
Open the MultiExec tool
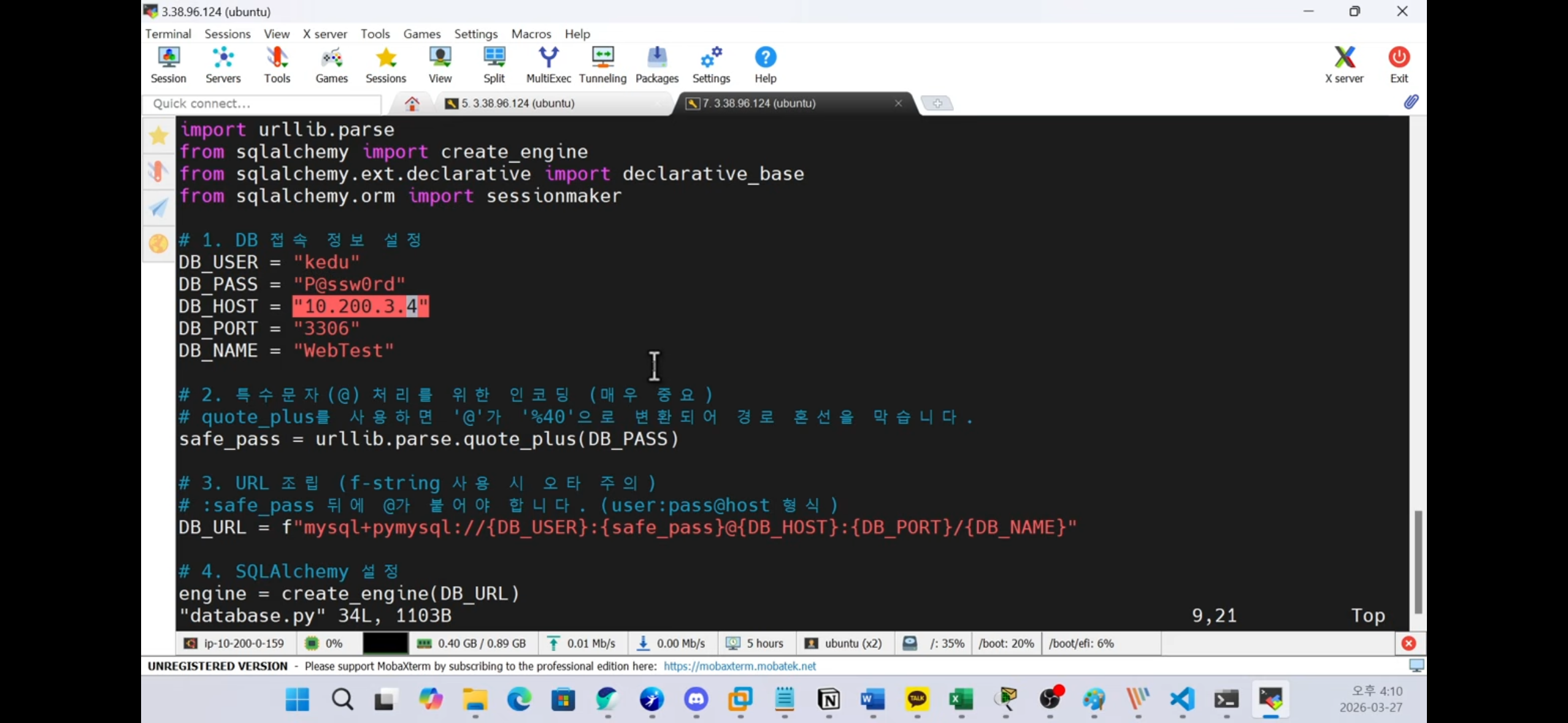click(x=548, y=64)
